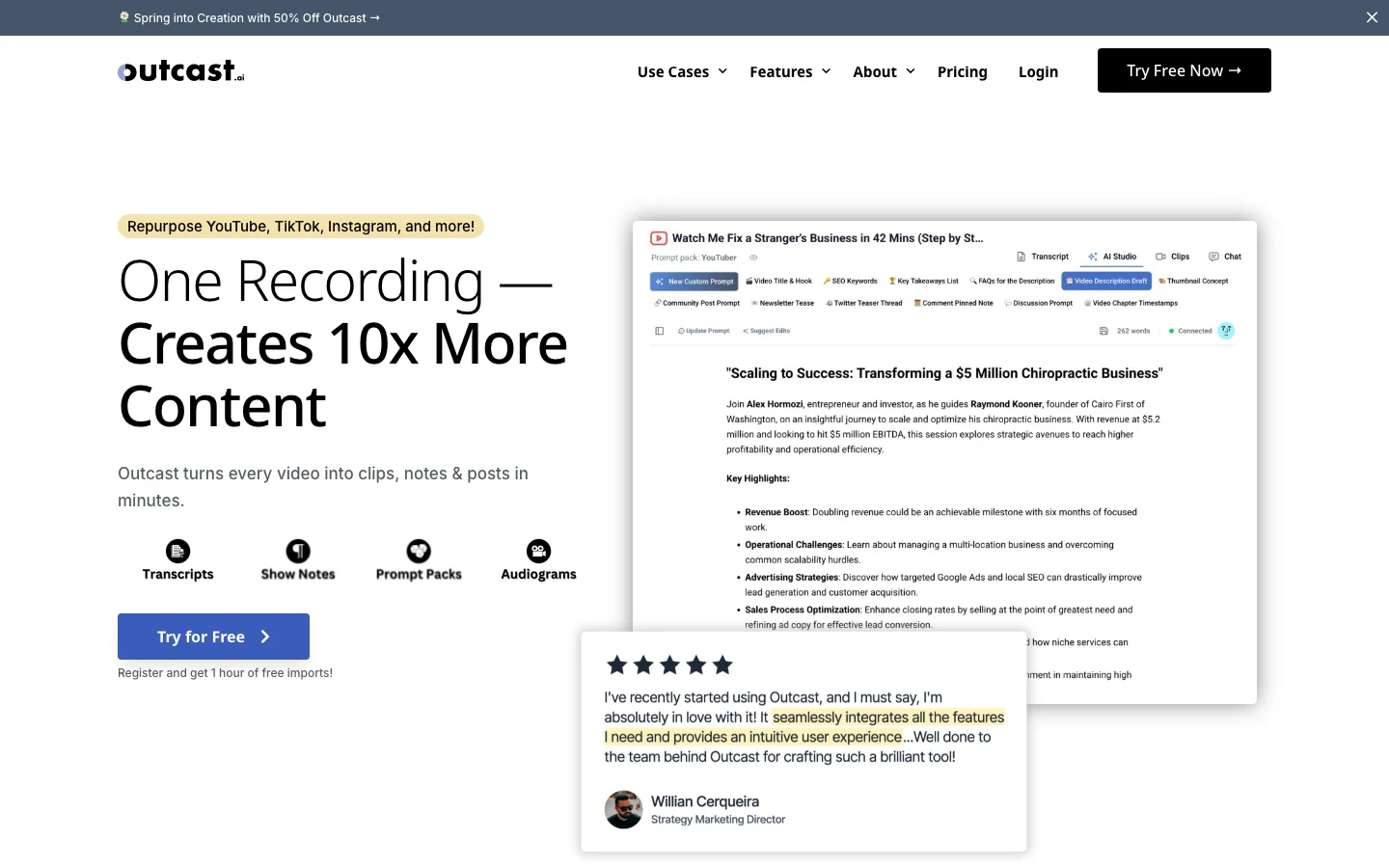
Task: Click the Connected status indicator
Action: (1190, 331)
